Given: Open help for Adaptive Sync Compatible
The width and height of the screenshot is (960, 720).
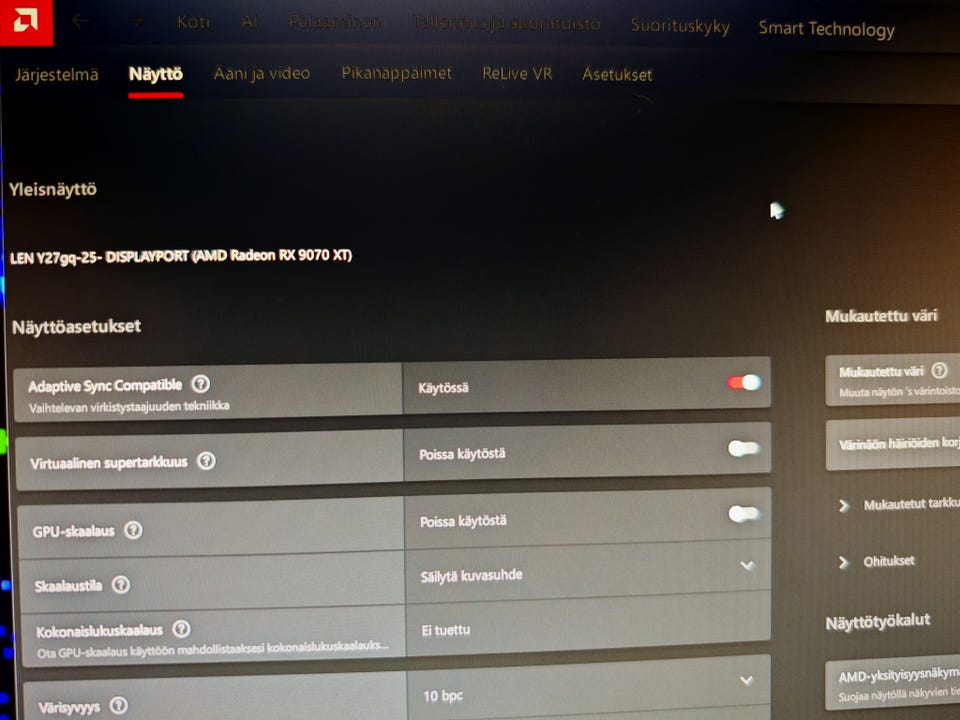Looking at the screenshot, I should 201,384.
